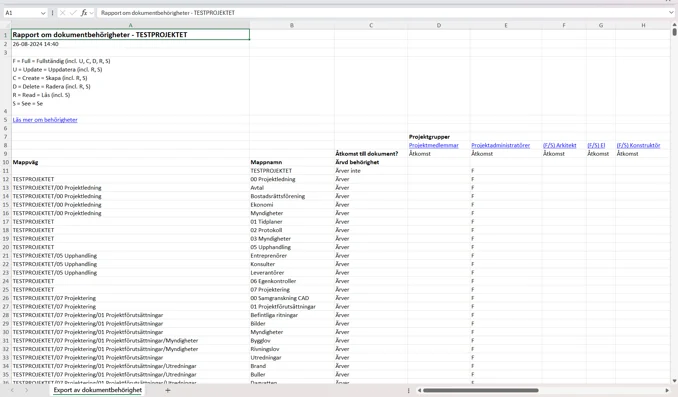Click the 00 Projektledning folder name cell
Viewport: 678px width, 397px height.
(291, 179)
